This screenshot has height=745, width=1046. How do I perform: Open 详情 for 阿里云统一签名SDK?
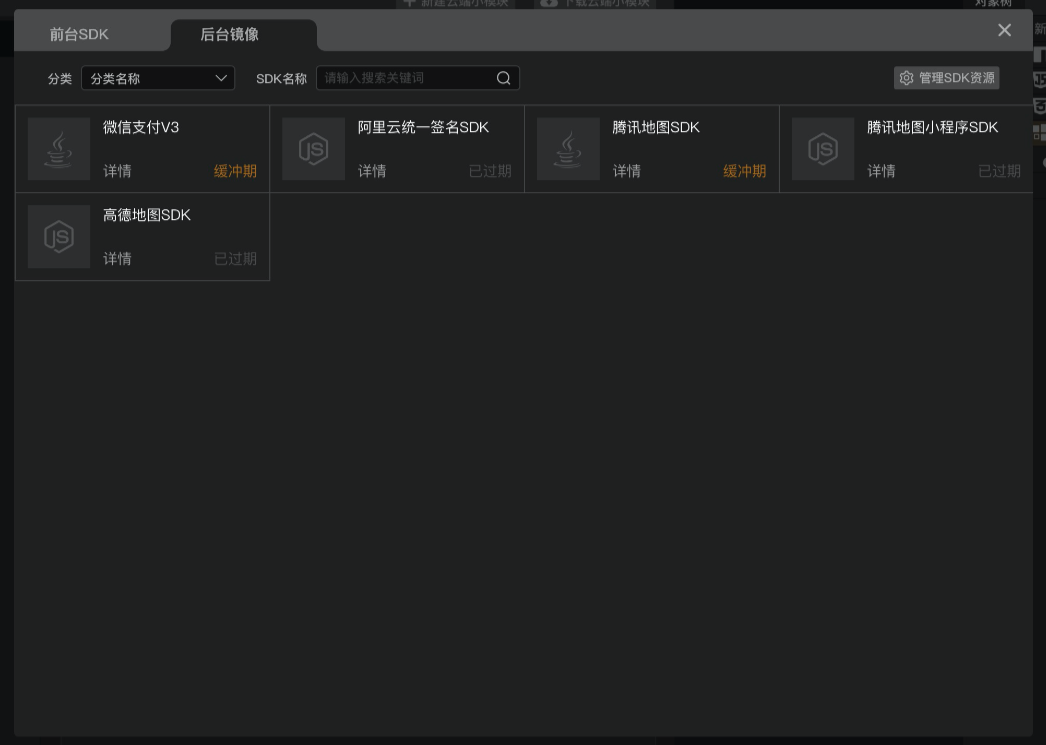pyautogui.click(x=372, y=171)
